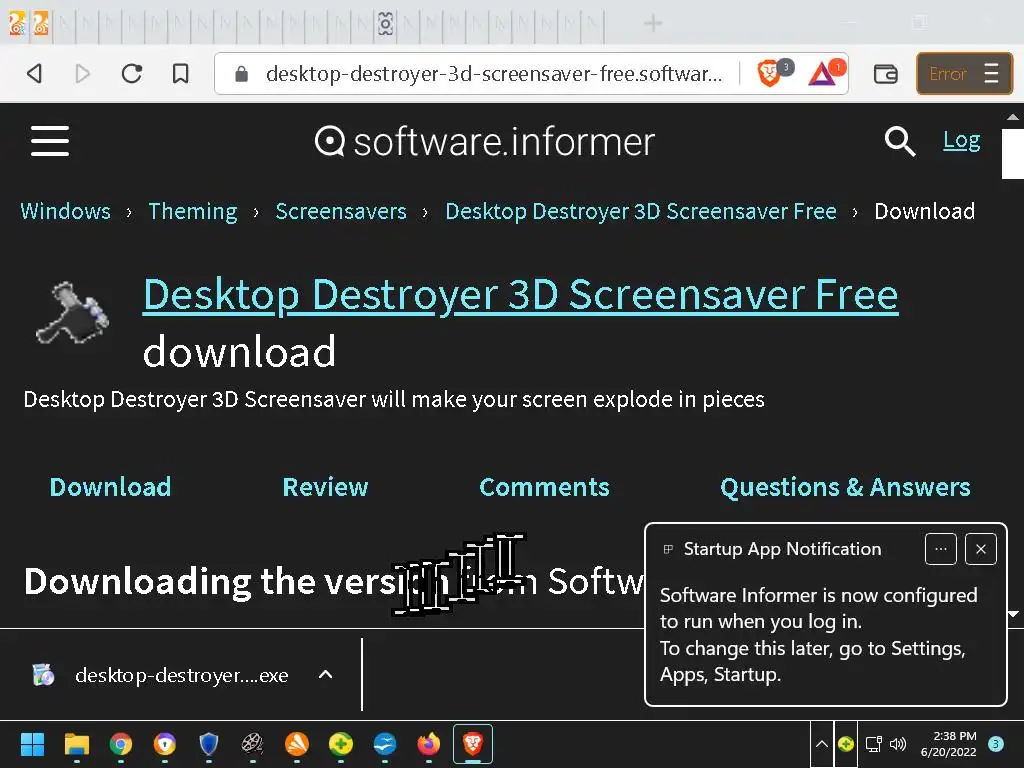Click the software.informer logo
This screenshot has width=1024, height=768.
point(484,142)
